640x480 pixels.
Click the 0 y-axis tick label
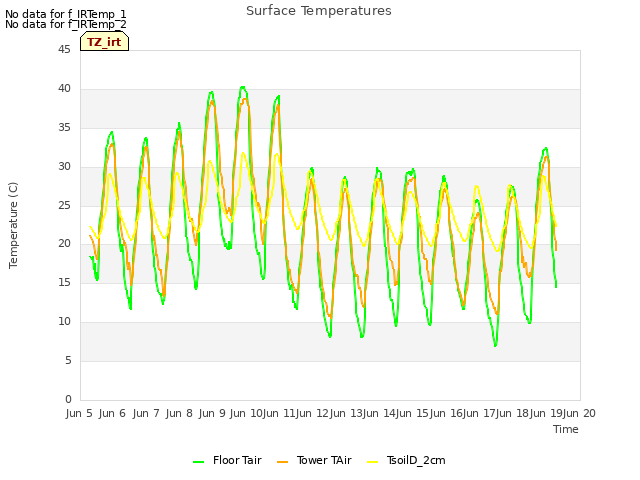(x=68, y=399)
